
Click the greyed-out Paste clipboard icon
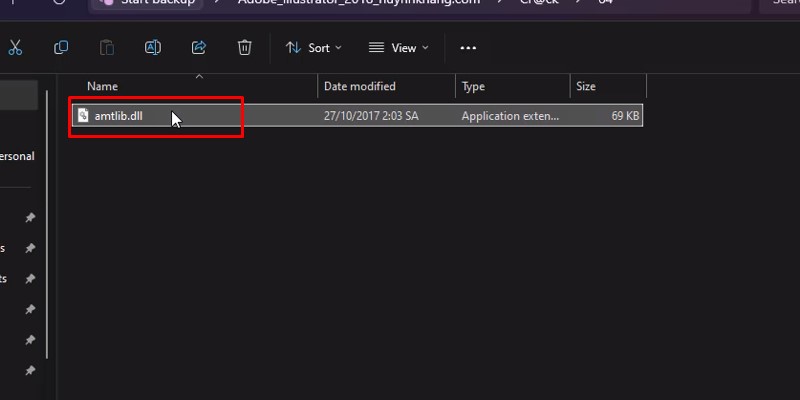[107, 47]
